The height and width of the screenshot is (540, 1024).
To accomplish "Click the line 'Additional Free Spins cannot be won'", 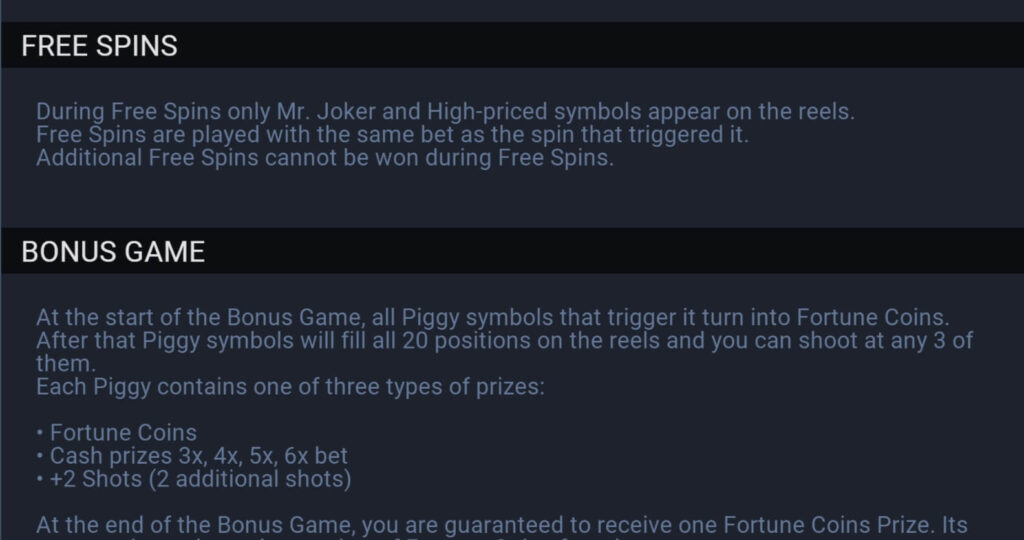I will (x=325, y=158).
